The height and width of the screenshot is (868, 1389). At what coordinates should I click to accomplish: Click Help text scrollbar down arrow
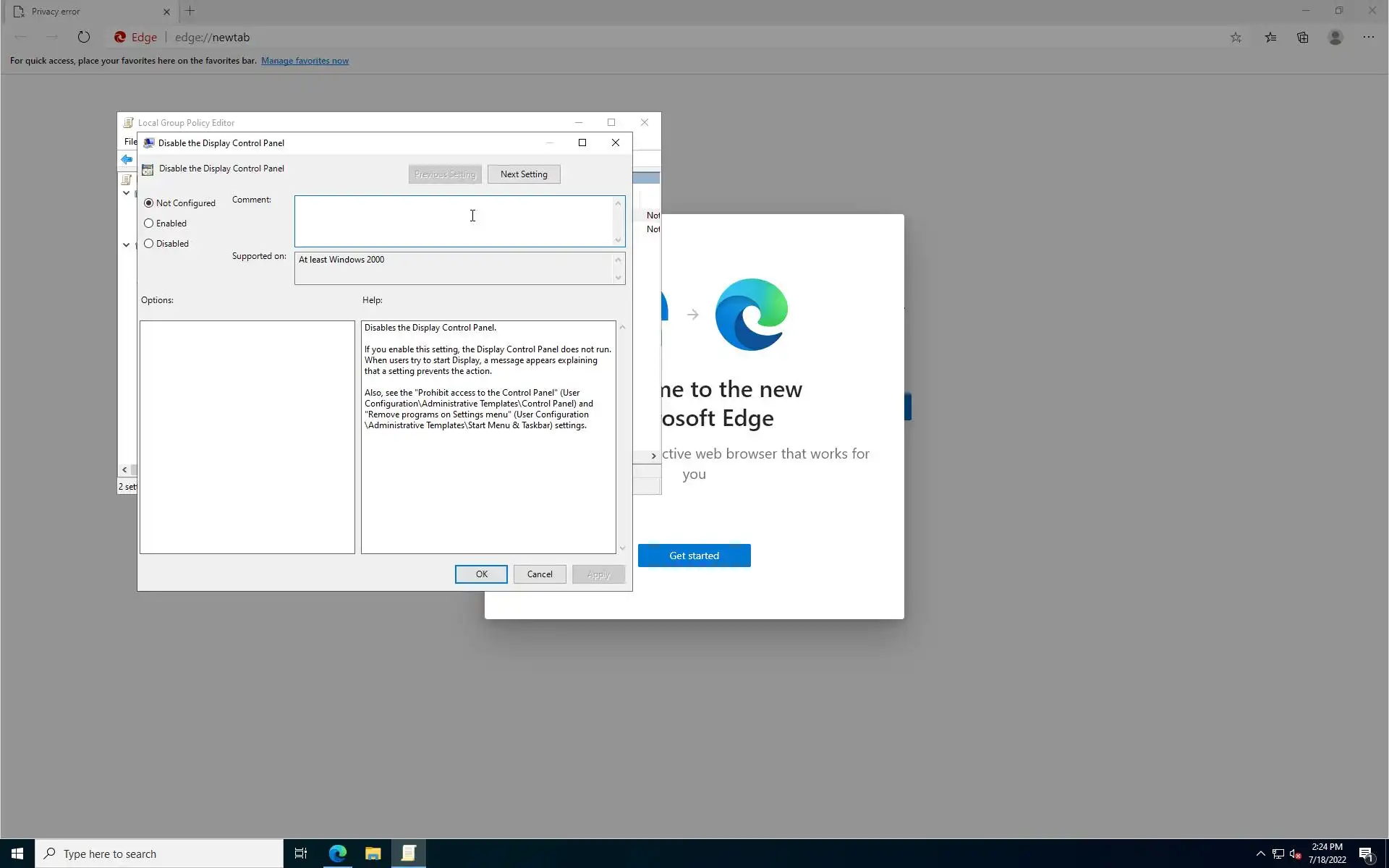point(622,548)
